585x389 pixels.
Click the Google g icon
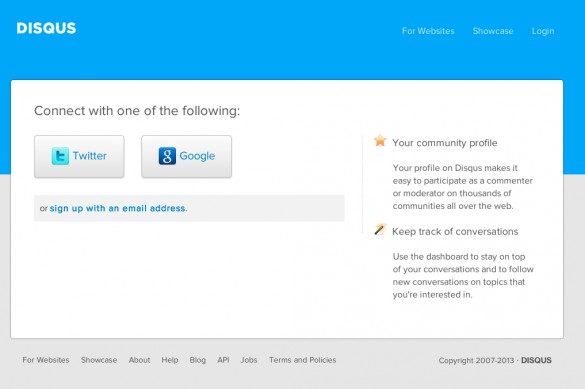pos(167,156)
